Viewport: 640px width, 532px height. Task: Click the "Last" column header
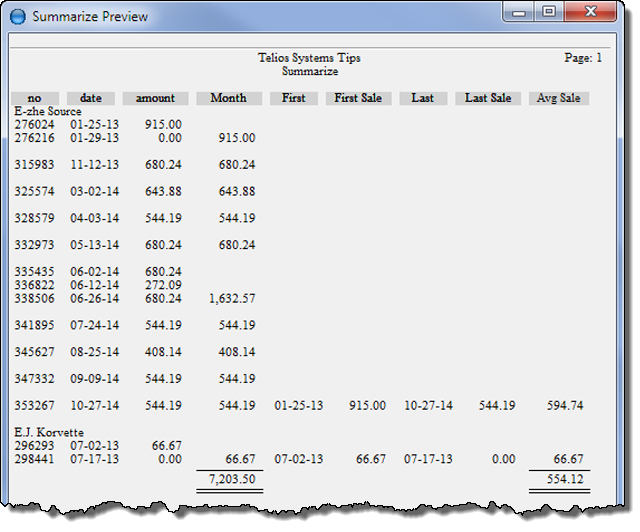[x=423, y=98]
